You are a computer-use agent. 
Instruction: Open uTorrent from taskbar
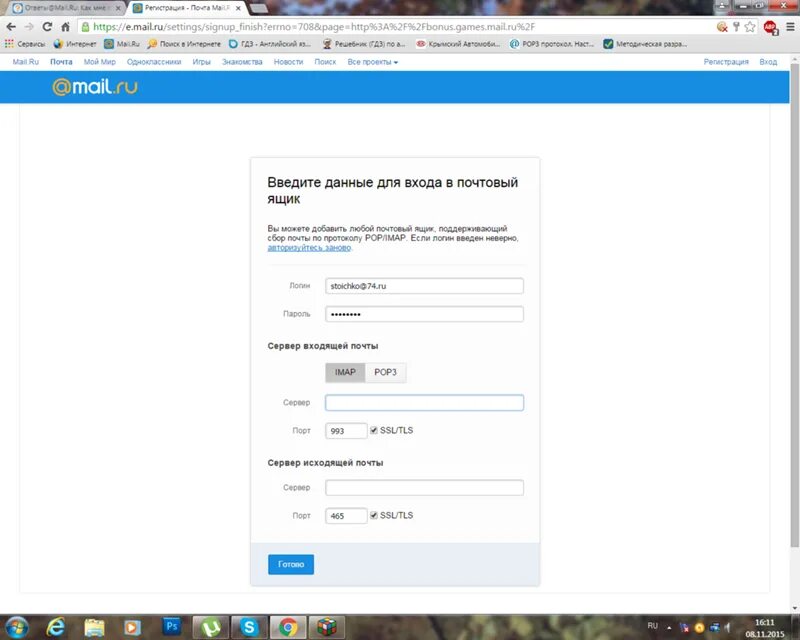[211, 627]
